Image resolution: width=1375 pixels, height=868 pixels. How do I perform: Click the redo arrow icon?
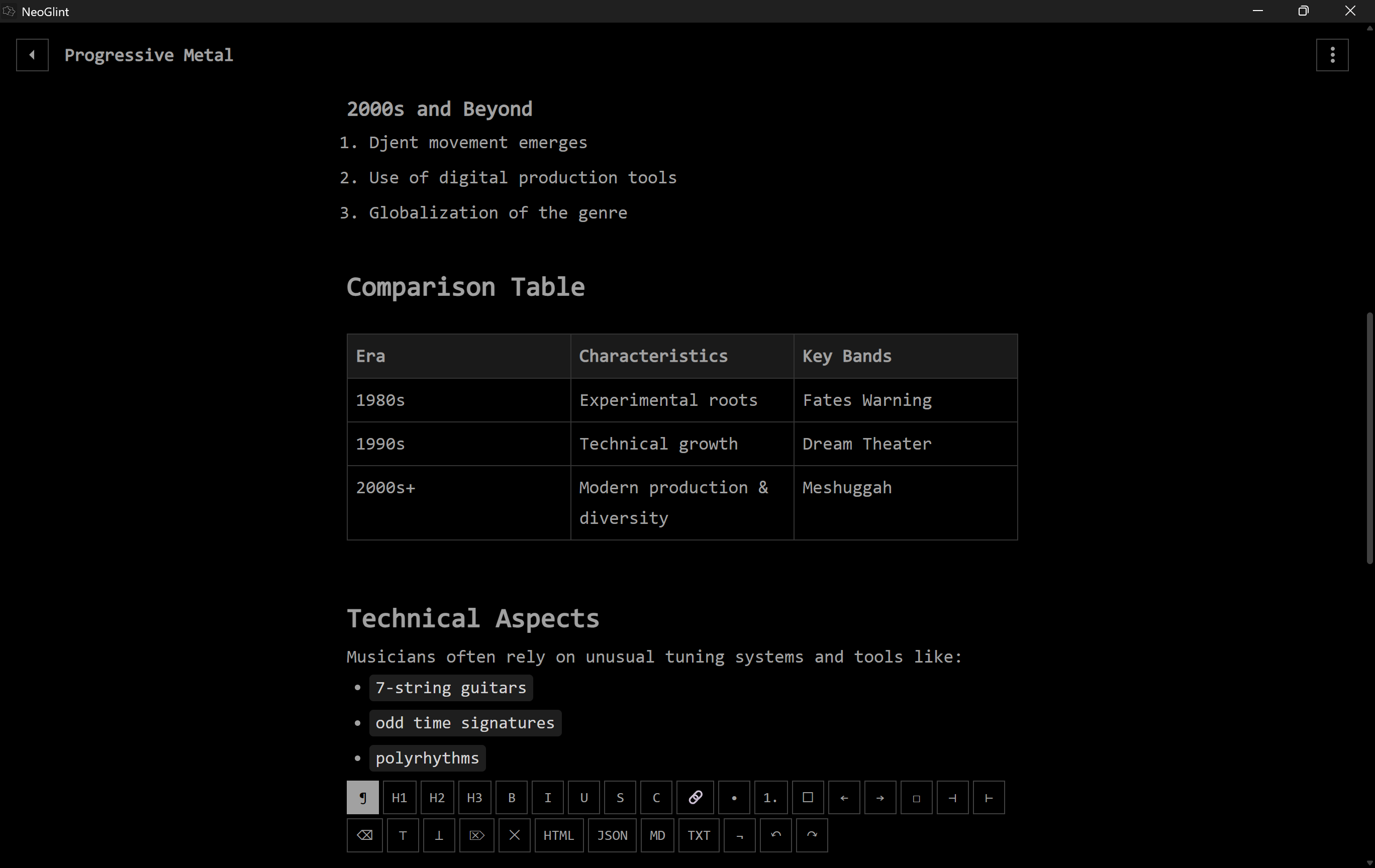812,835
